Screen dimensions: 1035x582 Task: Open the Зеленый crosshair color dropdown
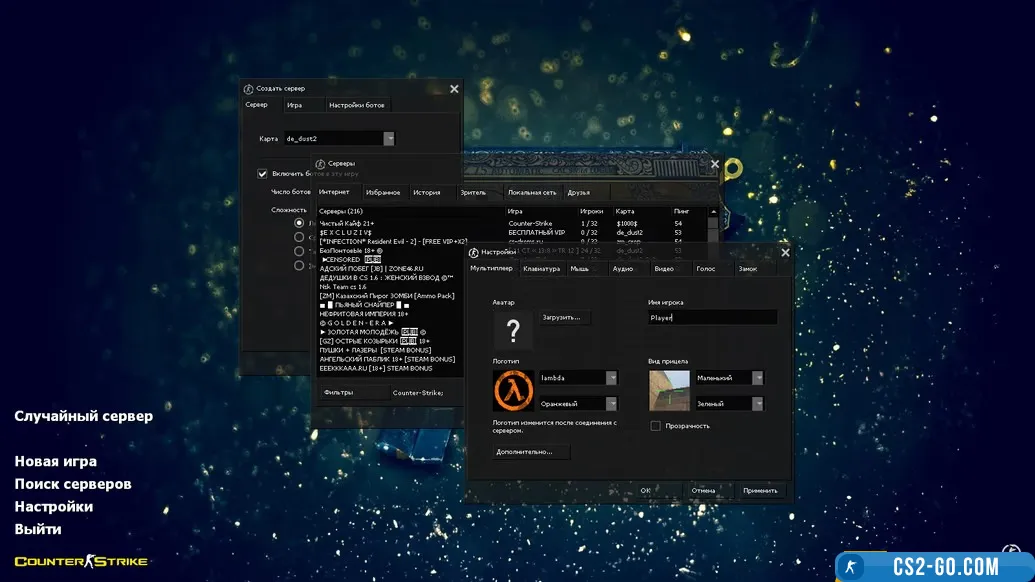757,404
